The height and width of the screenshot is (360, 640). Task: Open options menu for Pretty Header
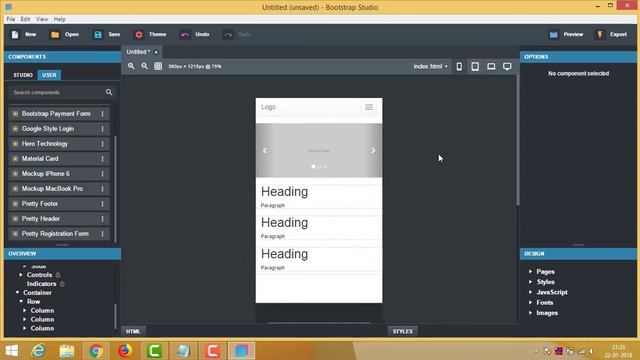102,219
